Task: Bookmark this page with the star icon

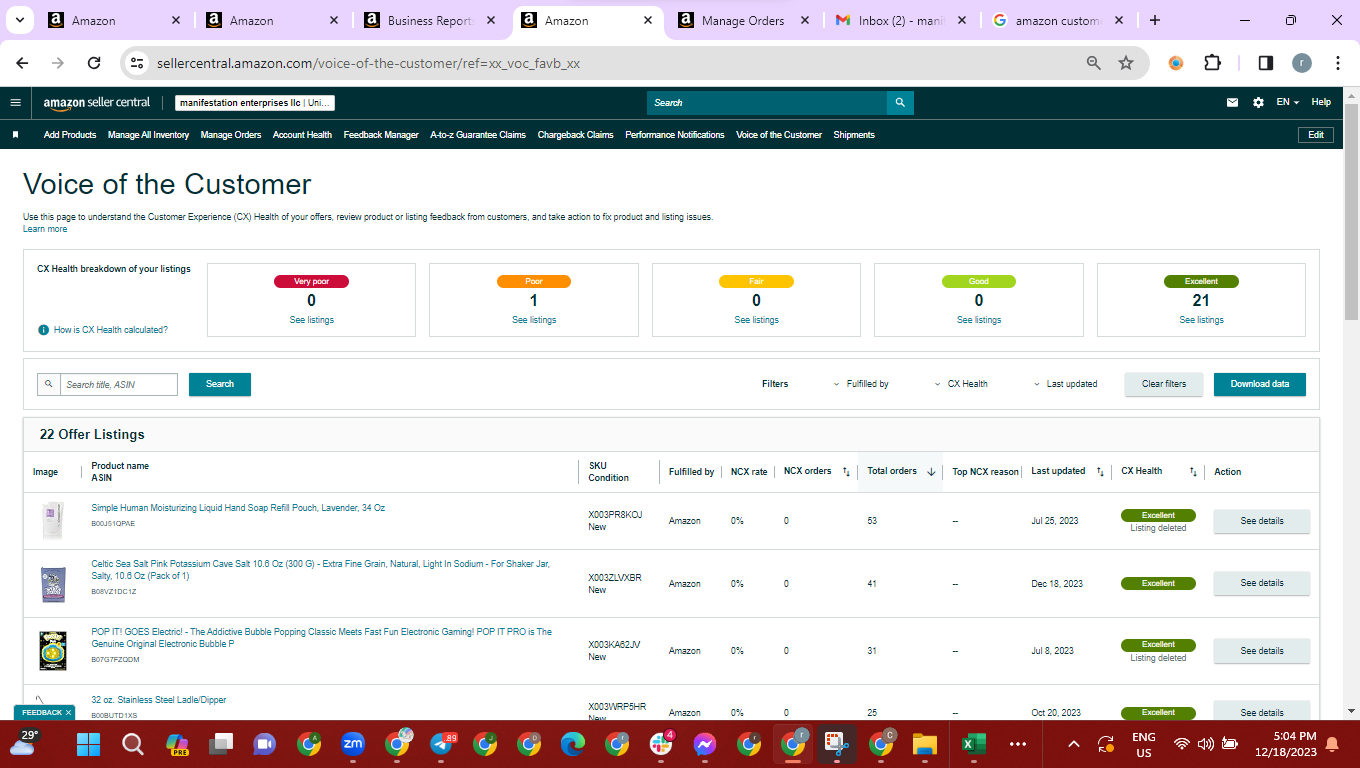Action: pyautogui.click(x=1126, y=63)
